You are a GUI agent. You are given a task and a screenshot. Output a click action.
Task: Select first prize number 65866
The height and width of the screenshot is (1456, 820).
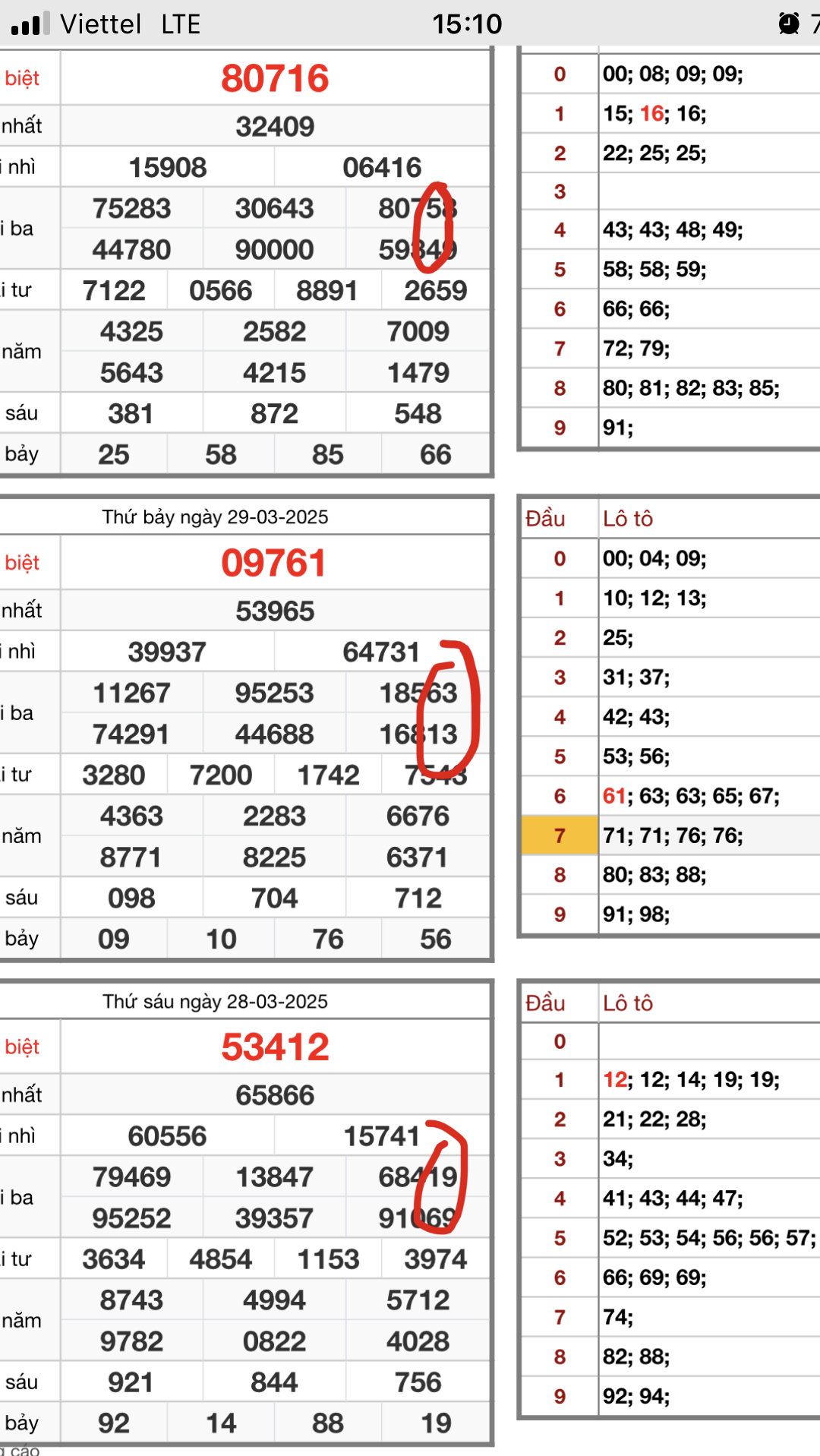275,1095
